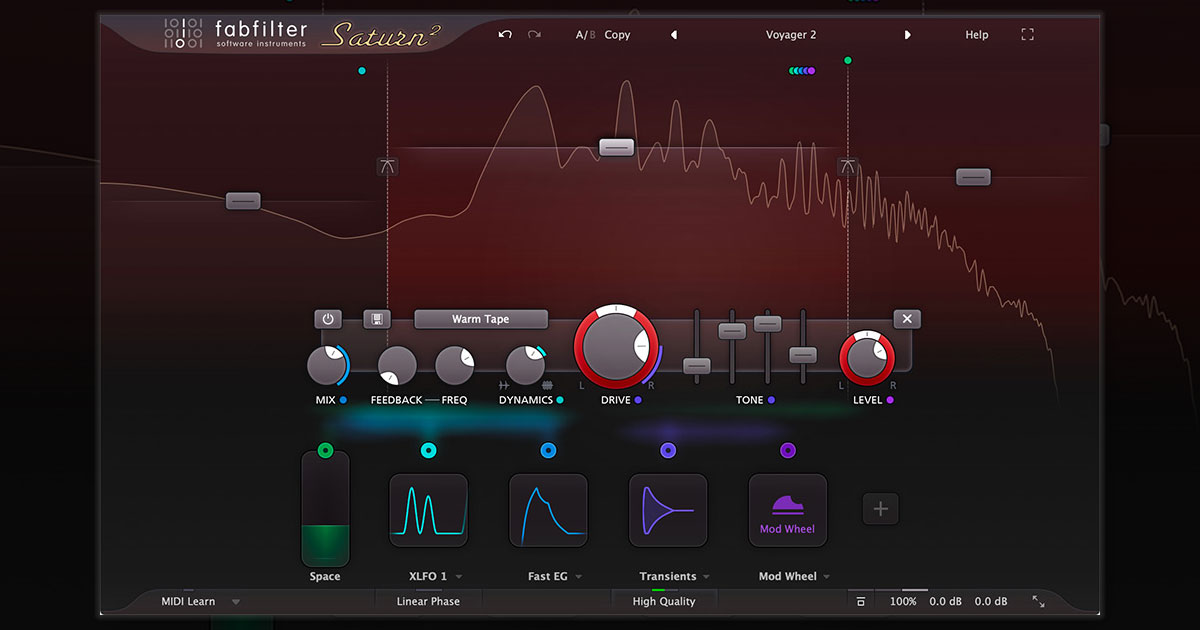The height and width of the screenshot is (630, 1200).
Task: Click the green Space source drag button
Action: coord(325,451)
